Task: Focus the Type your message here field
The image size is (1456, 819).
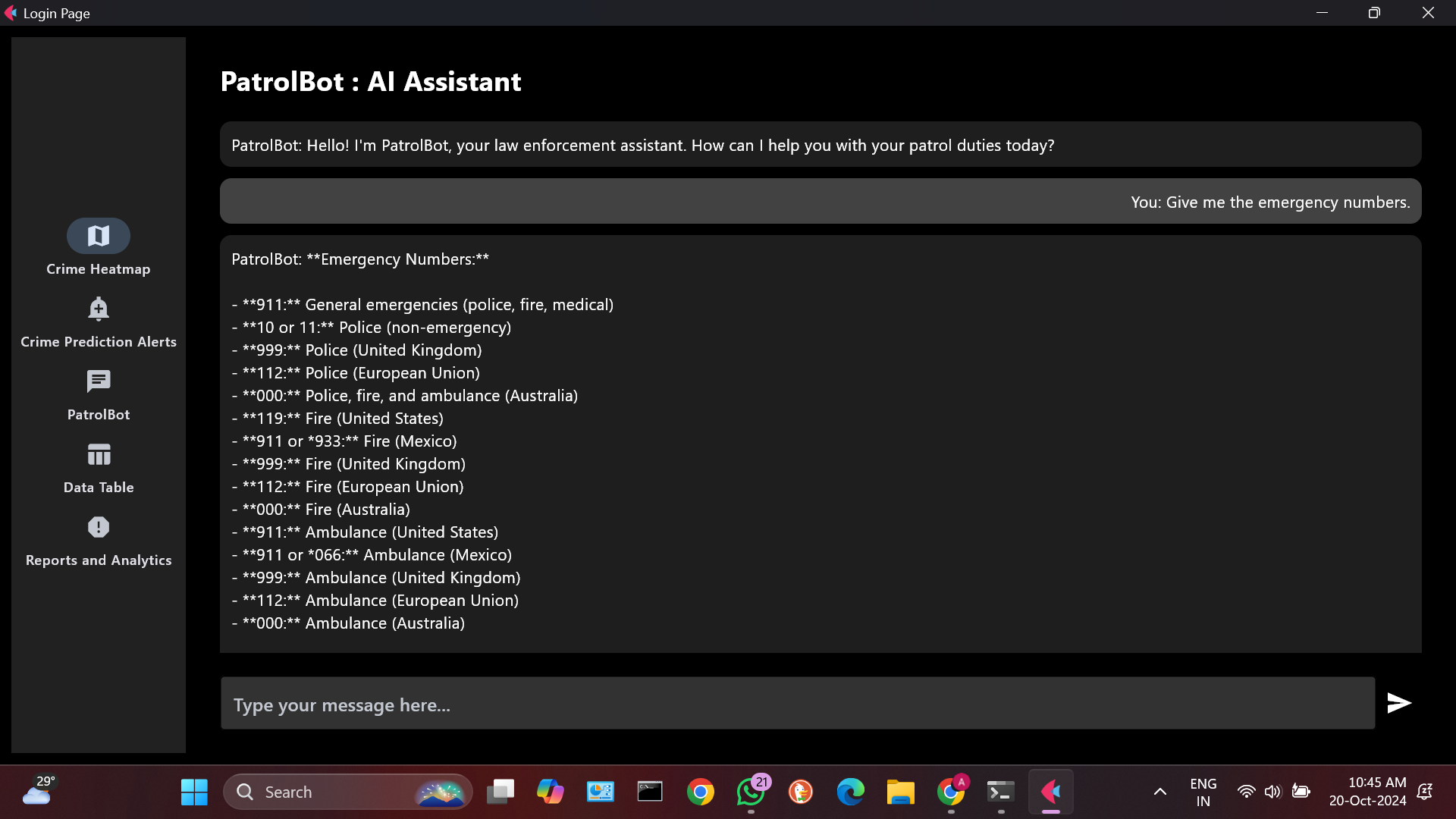Action: tap(796, 704)
